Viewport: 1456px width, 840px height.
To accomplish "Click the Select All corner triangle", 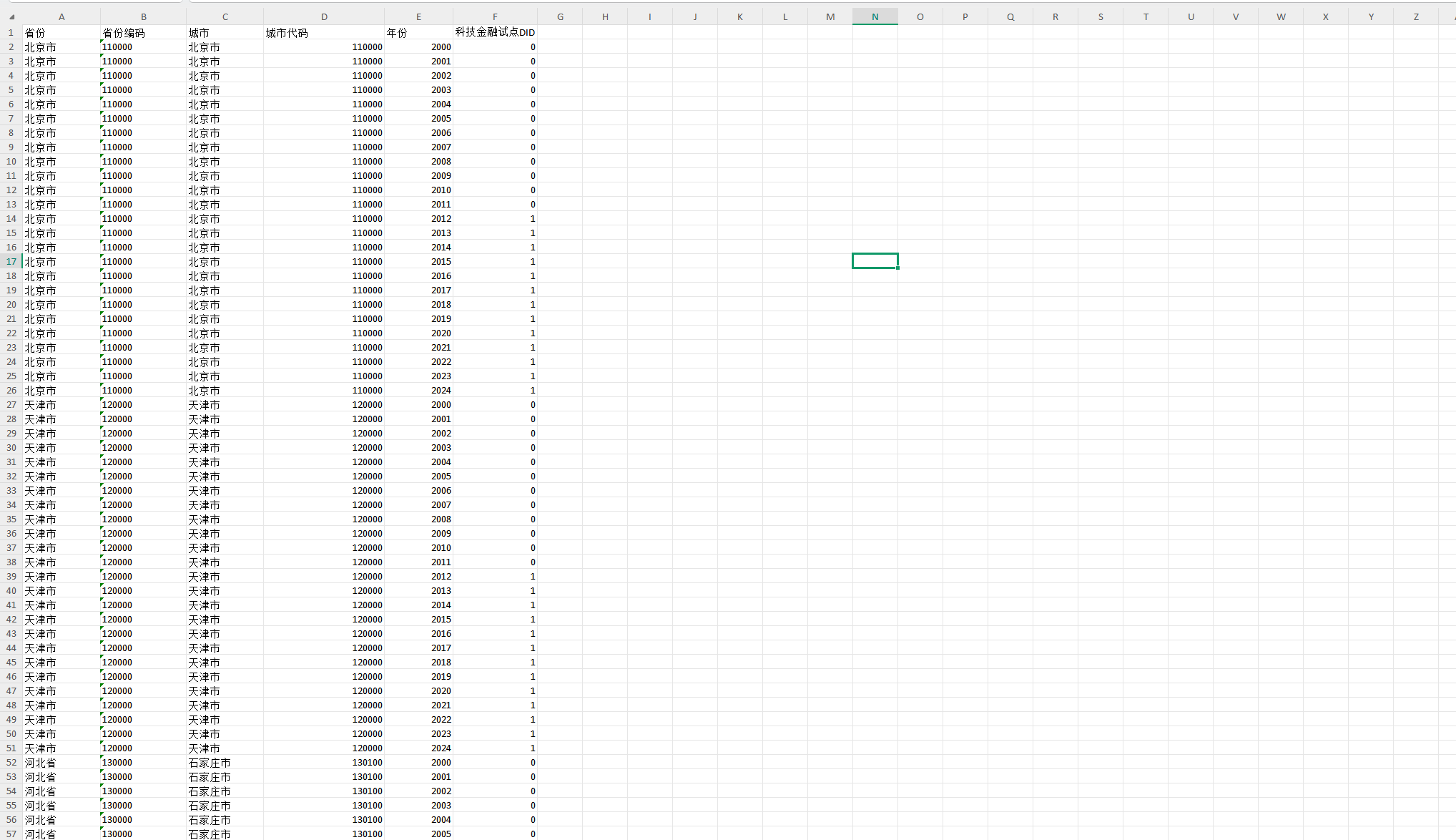I will (x=11, y=17).
